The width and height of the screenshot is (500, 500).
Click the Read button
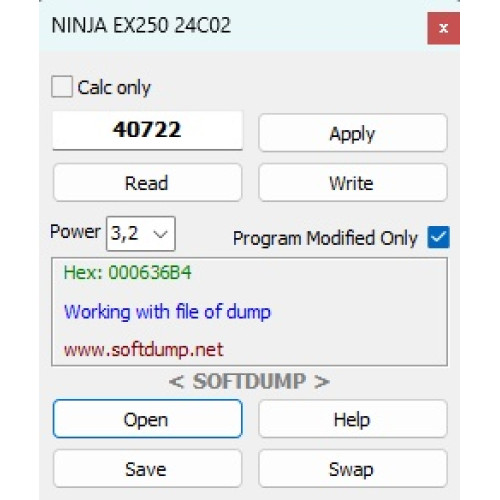tap(147, 183)
